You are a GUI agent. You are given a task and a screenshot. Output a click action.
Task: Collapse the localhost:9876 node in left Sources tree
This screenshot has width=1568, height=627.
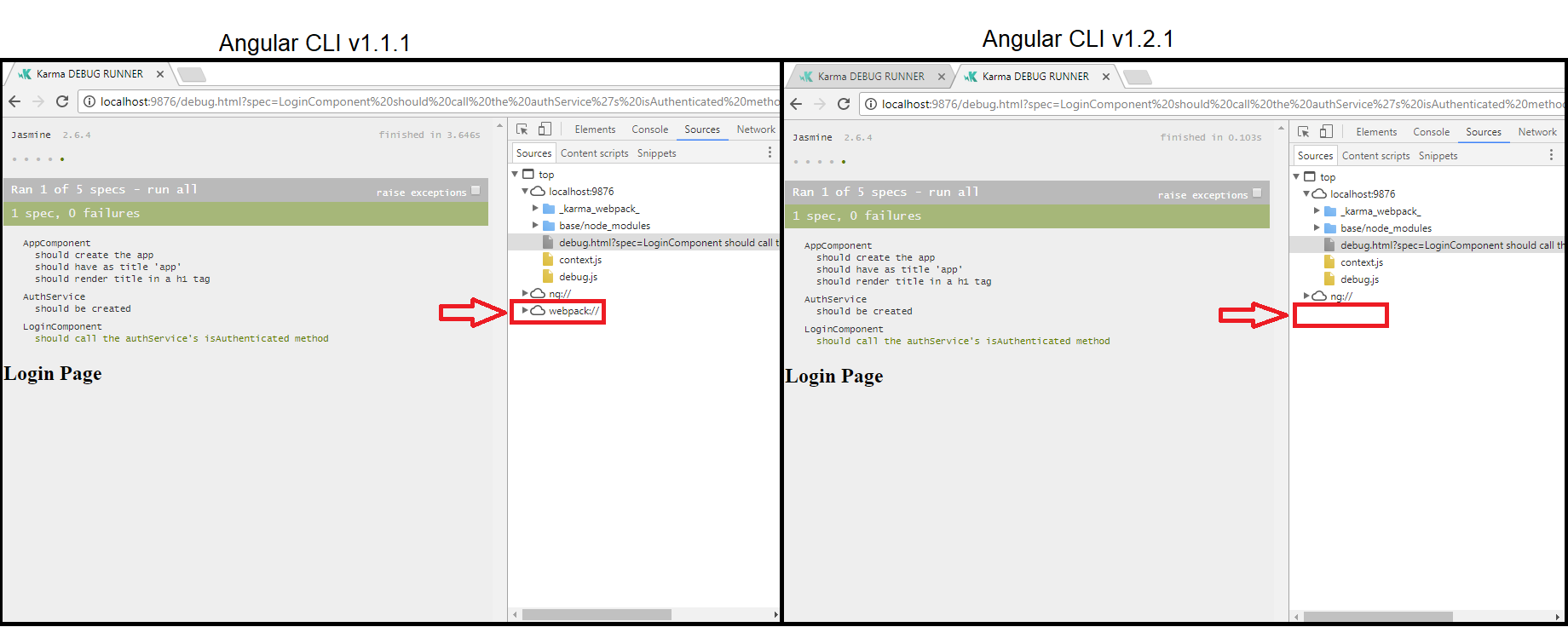(525, 191)
